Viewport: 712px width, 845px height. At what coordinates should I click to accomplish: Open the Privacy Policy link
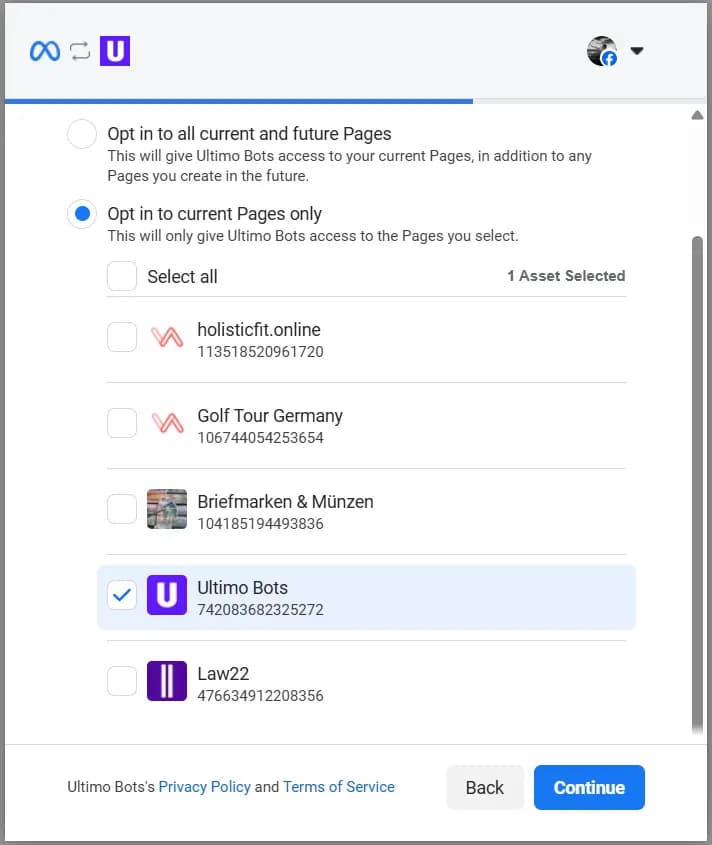(x=205, y=787)
